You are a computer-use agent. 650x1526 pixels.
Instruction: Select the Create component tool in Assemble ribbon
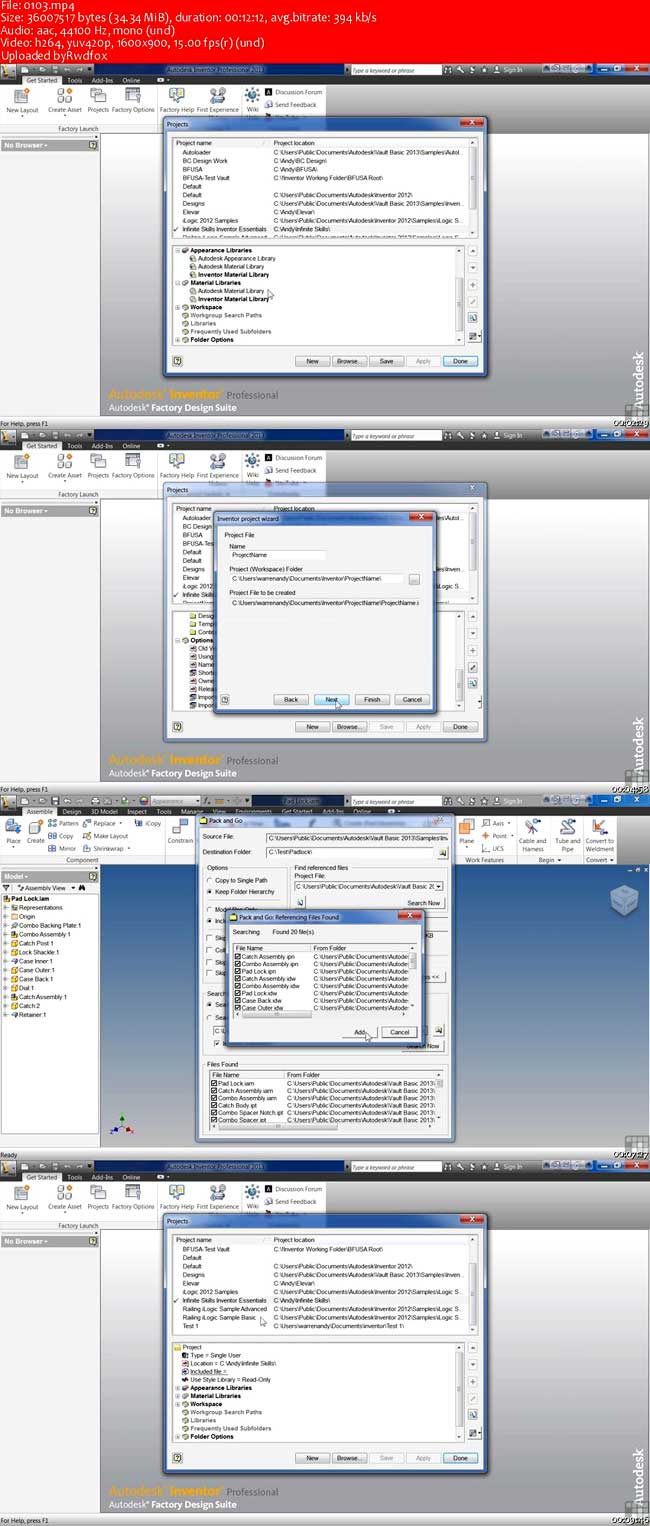(35, 832)
